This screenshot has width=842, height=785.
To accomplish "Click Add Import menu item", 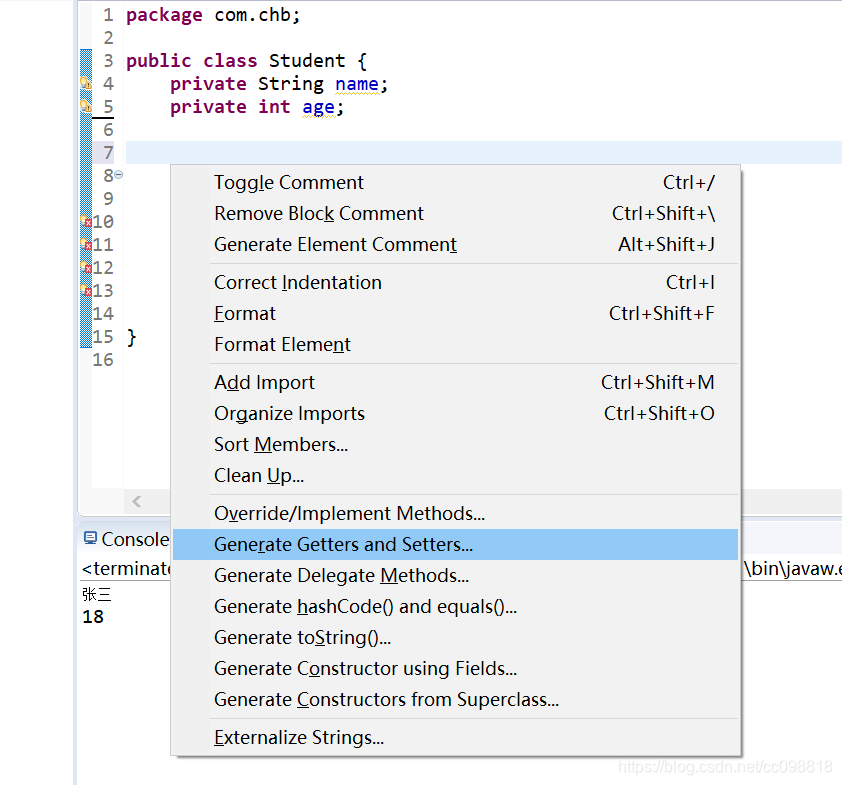I will (x=455, y=382).
